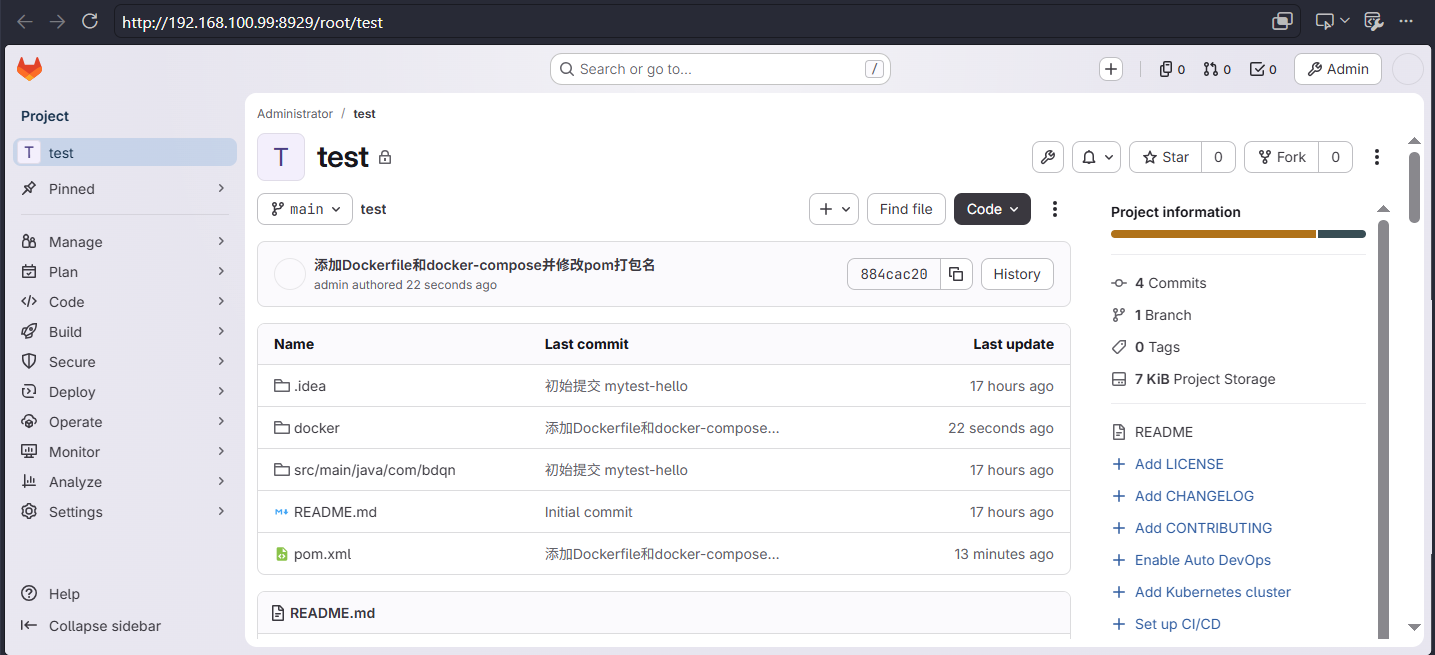Select the test project in sidebar
Viewport: 1435px width, 655px height.
tap(125, 153)
